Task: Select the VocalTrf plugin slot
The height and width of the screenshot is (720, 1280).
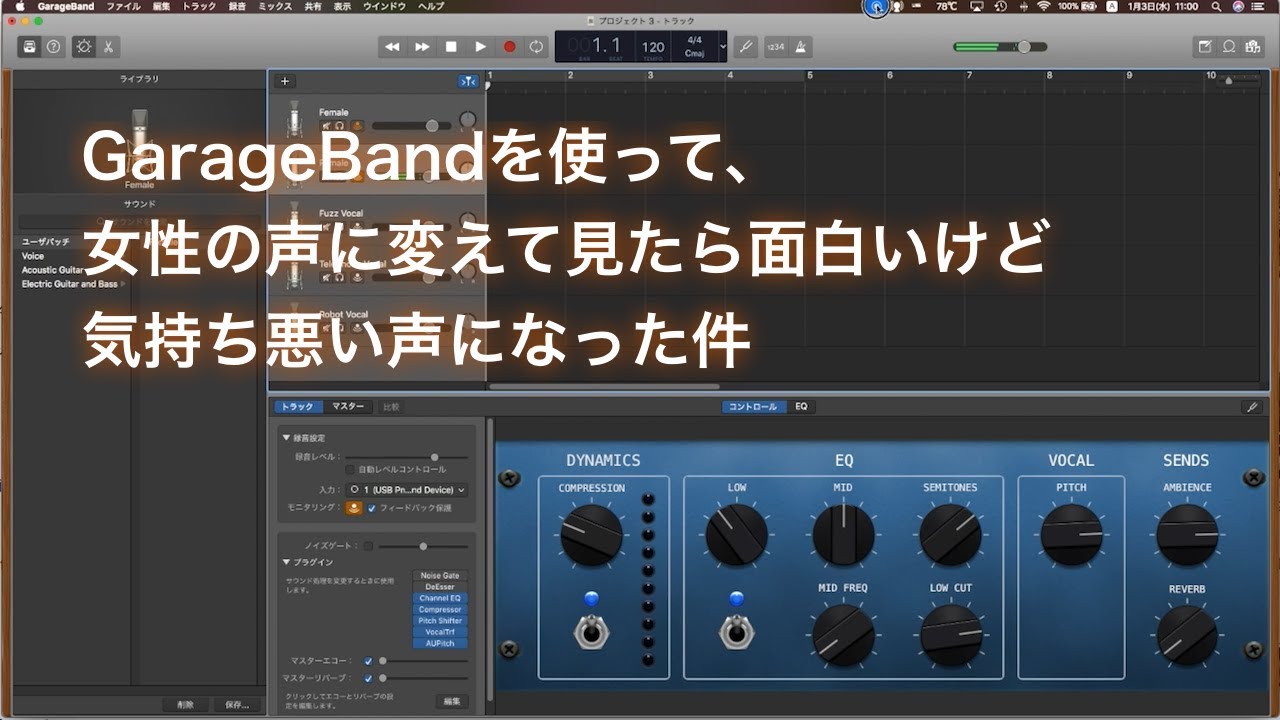Action: 440,632
